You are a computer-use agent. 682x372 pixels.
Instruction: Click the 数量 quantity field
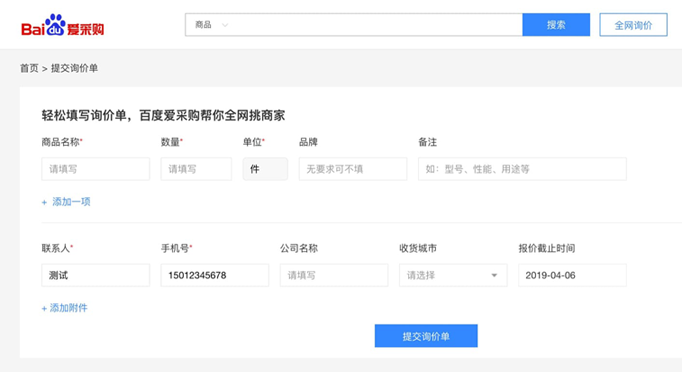(196, 169)
